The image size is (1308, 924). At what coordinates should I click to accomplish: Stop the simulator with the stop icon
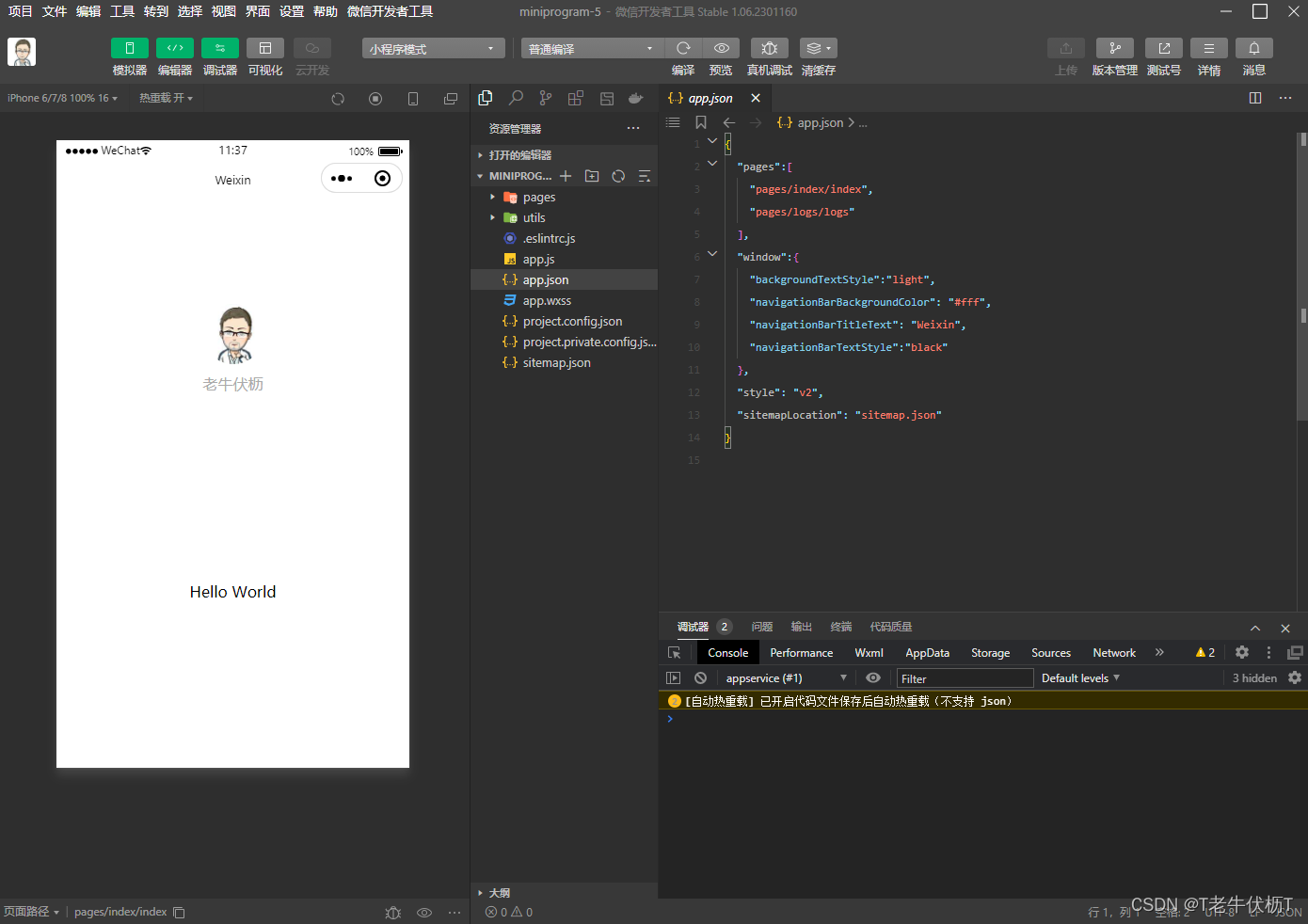coord(375,99)
